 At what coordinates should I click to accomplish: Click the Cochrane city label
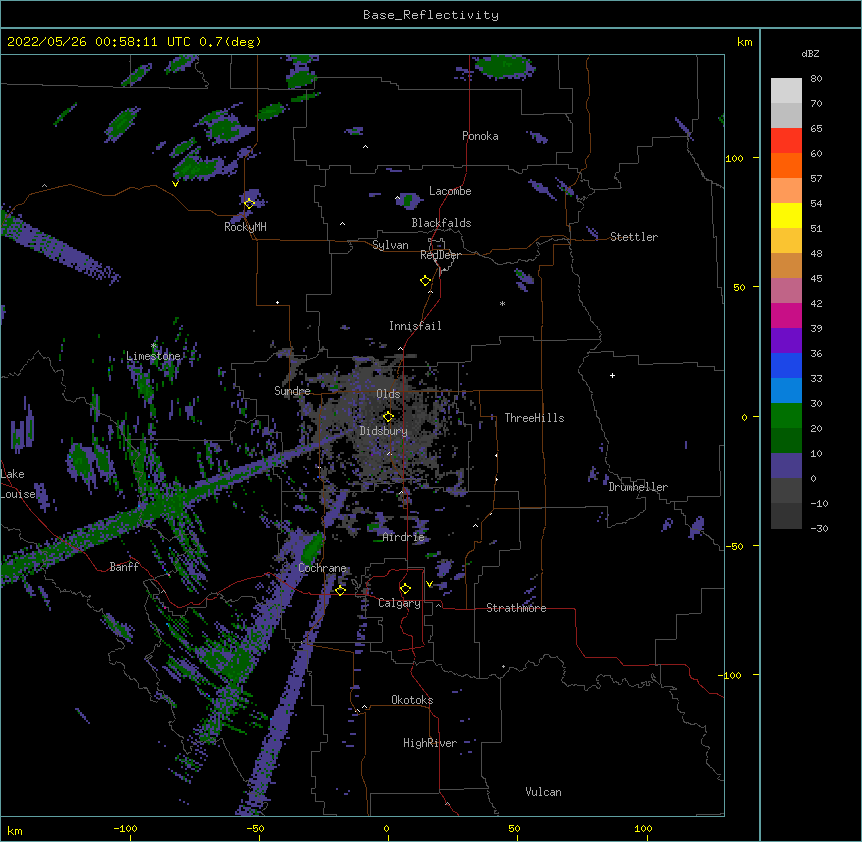(x=322, y=568)
